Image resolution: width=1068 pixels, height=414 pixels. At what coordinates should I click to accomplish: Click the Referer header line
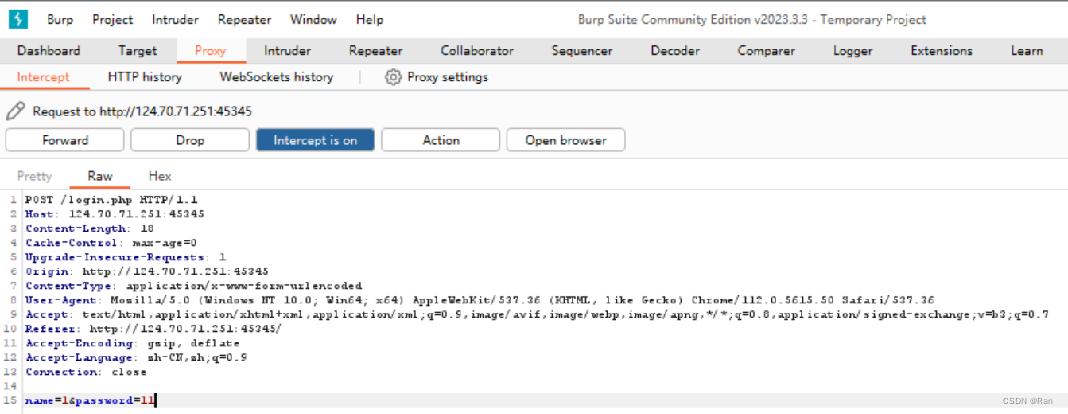[153, 329]
